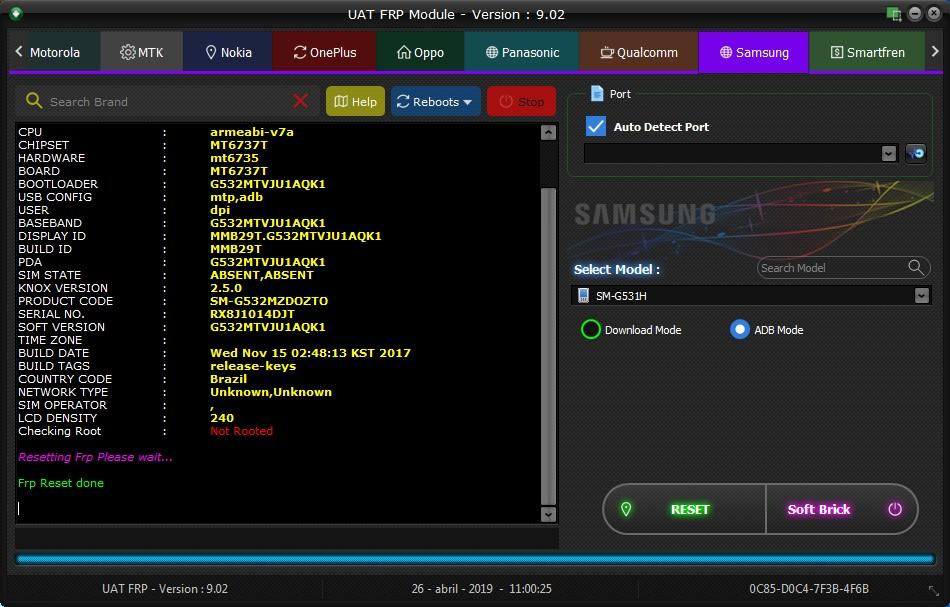Click the magnifier icon in Search Brand field

(x=34, y=101)
